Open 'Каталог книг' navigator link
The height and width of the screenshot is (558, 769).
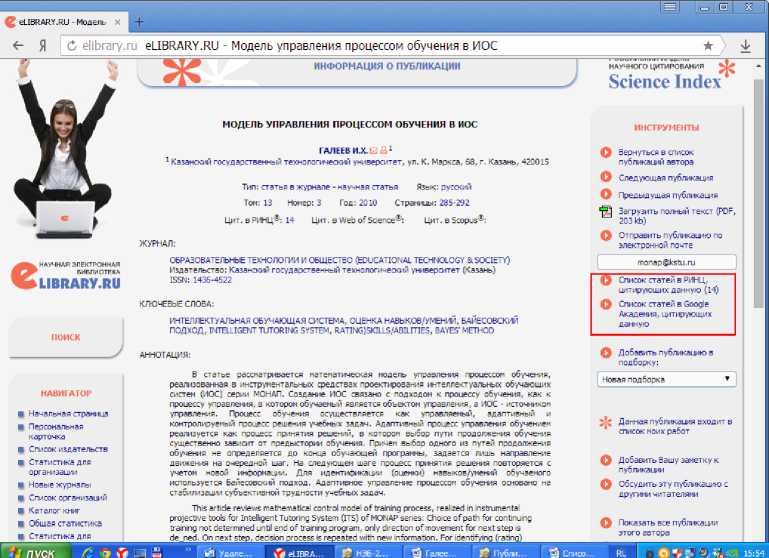[54, 510]
